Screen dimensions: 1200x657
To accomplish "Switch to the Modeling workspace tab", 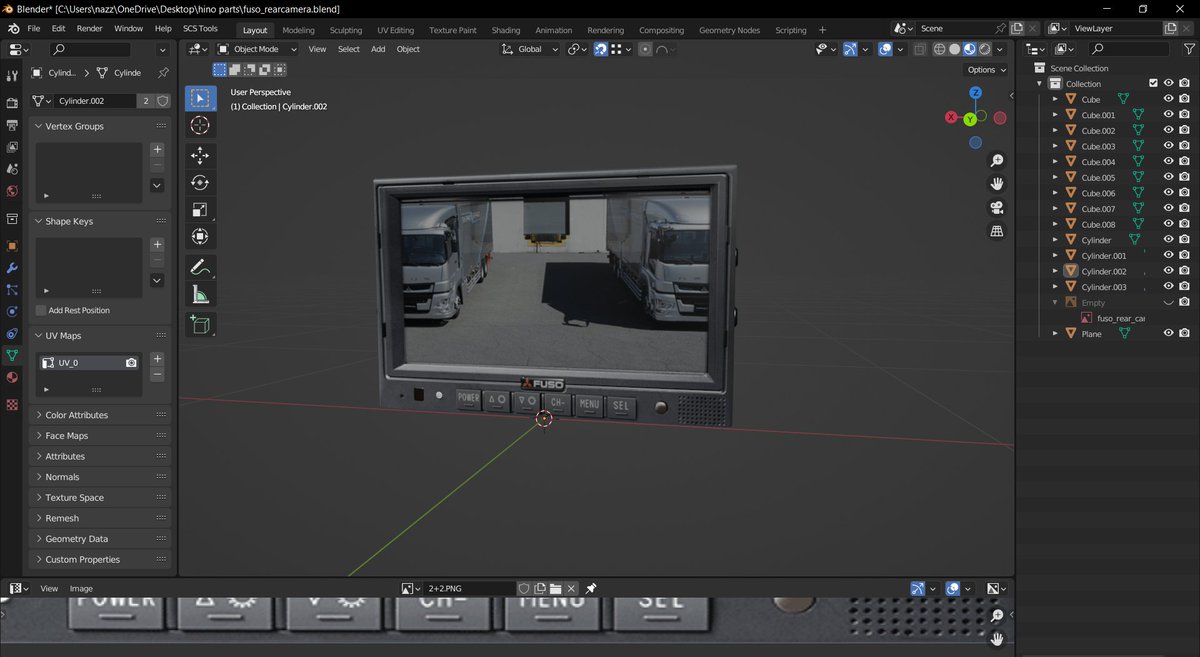I will coord(298,30).
